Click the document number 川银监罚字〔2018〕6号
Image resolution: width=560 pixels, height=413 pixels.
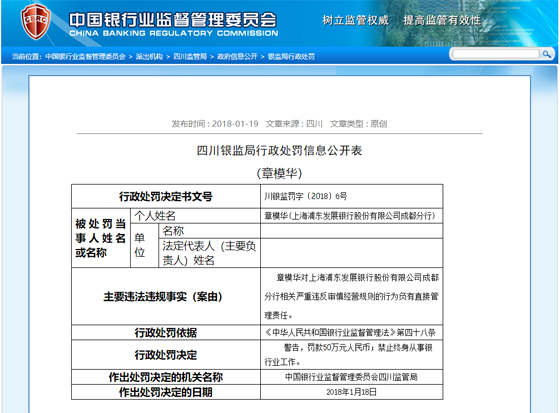(305, 196)
